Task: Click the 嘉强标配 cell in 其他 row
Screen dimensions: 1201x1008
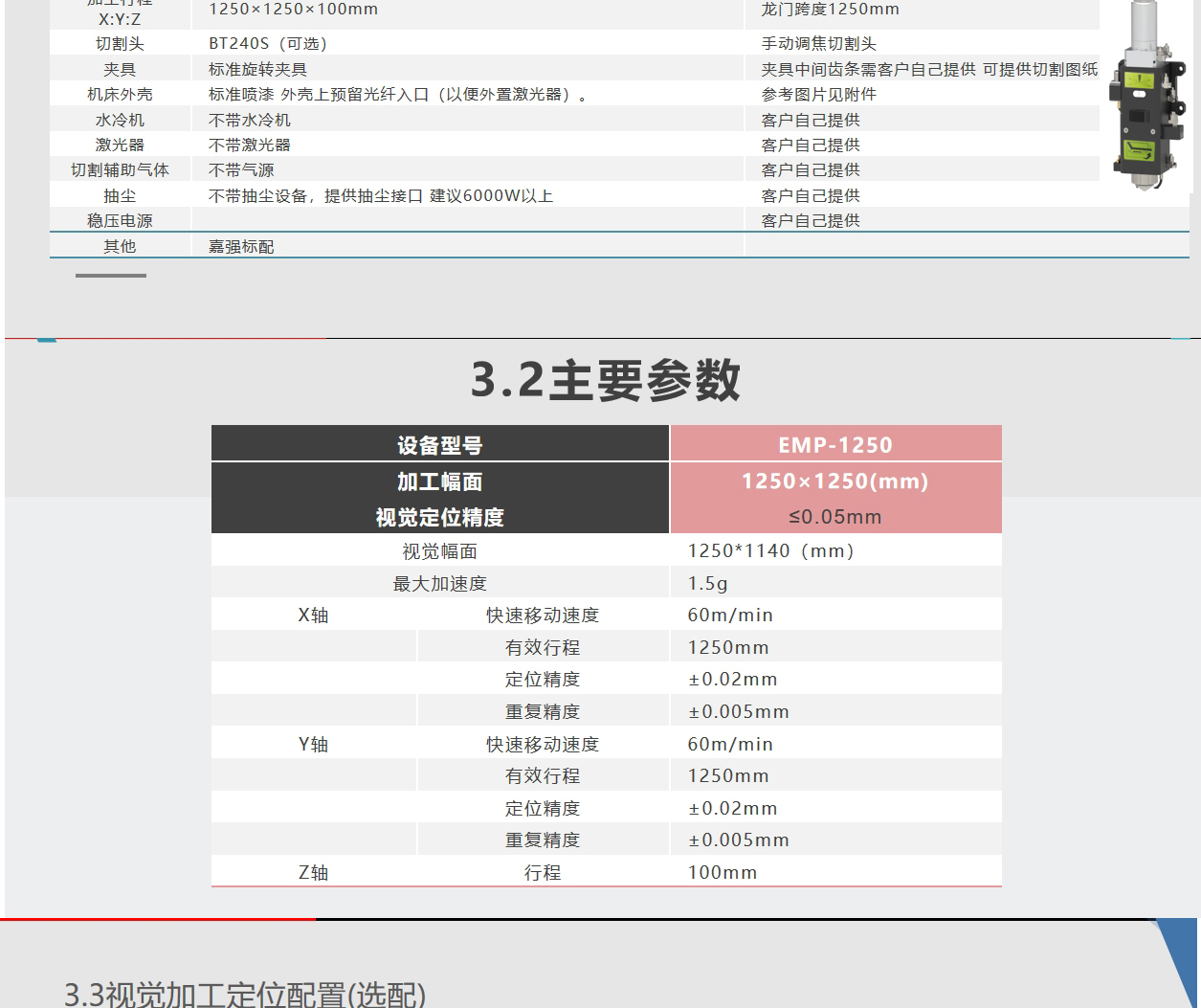Action: pyautogui.click(x=241, y=247)
